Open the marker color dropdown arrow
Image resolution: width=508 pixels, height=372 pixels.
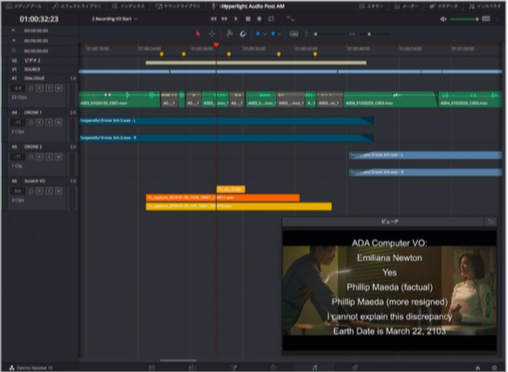279,34
